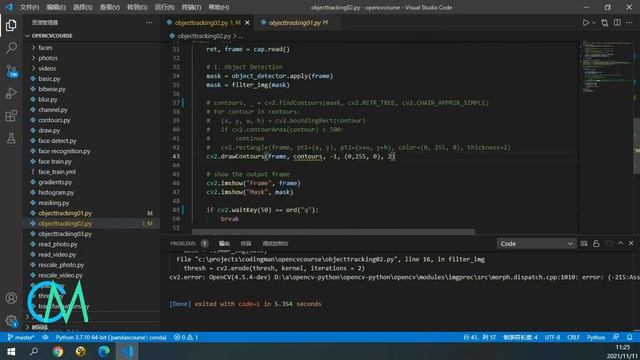Change Python language mode in status bar
Screen dimensions: 640x360
click(596, 337)
